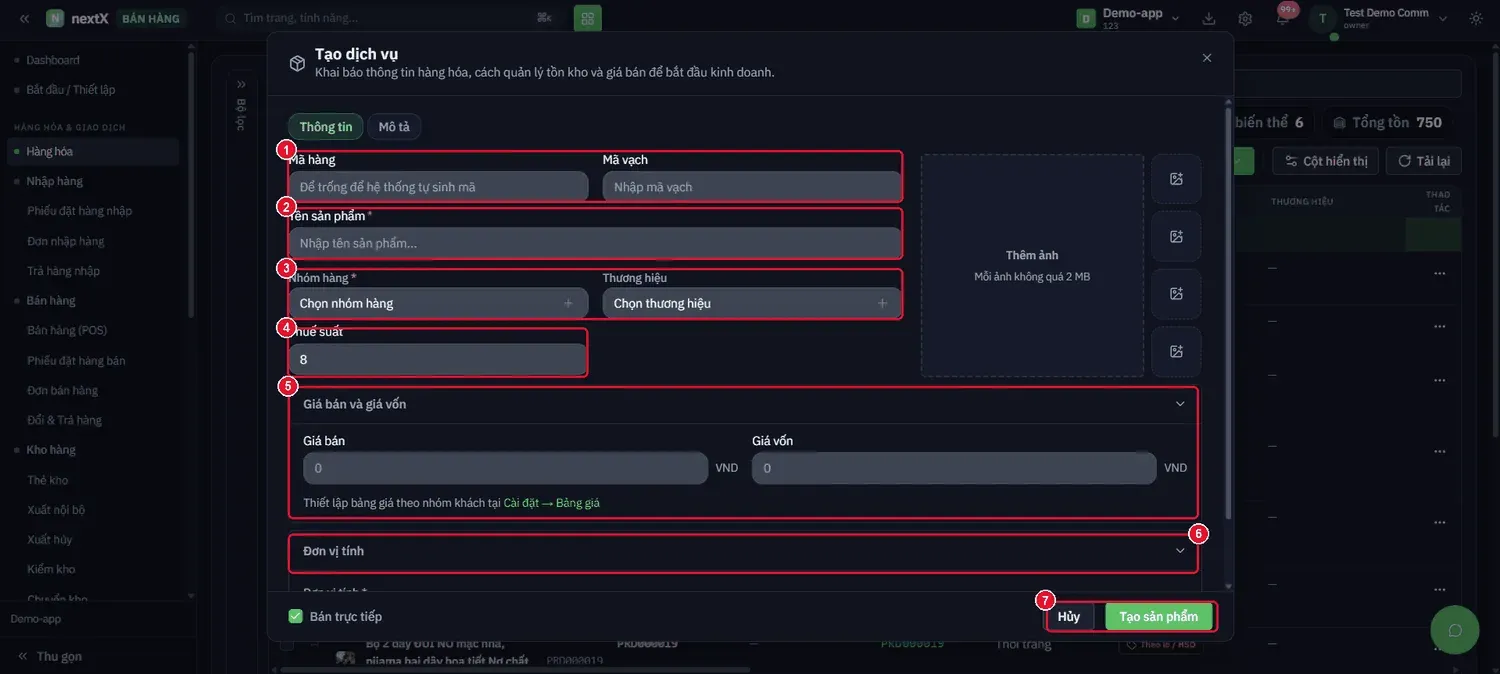Image resolution: width=1500 pixels, height=674 pixels.
Task: Click the nextX logo icon
Action: click(x=55, y=18)
